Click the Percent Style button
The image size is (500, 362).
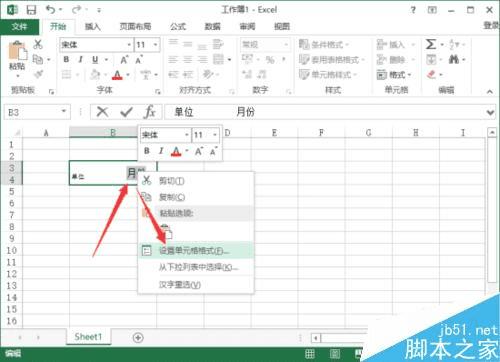pos(270,60)
